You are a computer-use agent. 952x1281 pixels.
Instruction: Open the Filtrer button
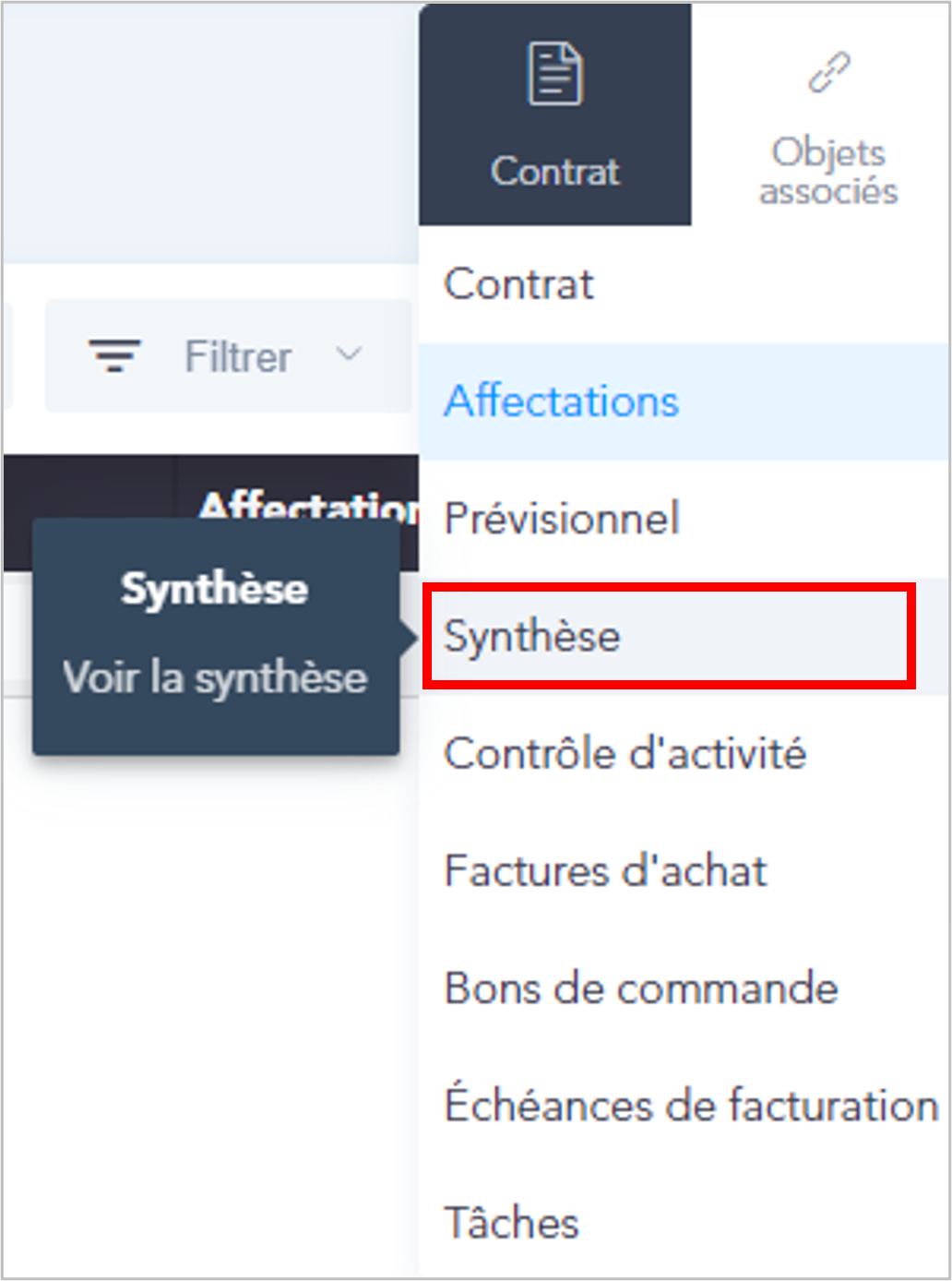coord(229,355)
